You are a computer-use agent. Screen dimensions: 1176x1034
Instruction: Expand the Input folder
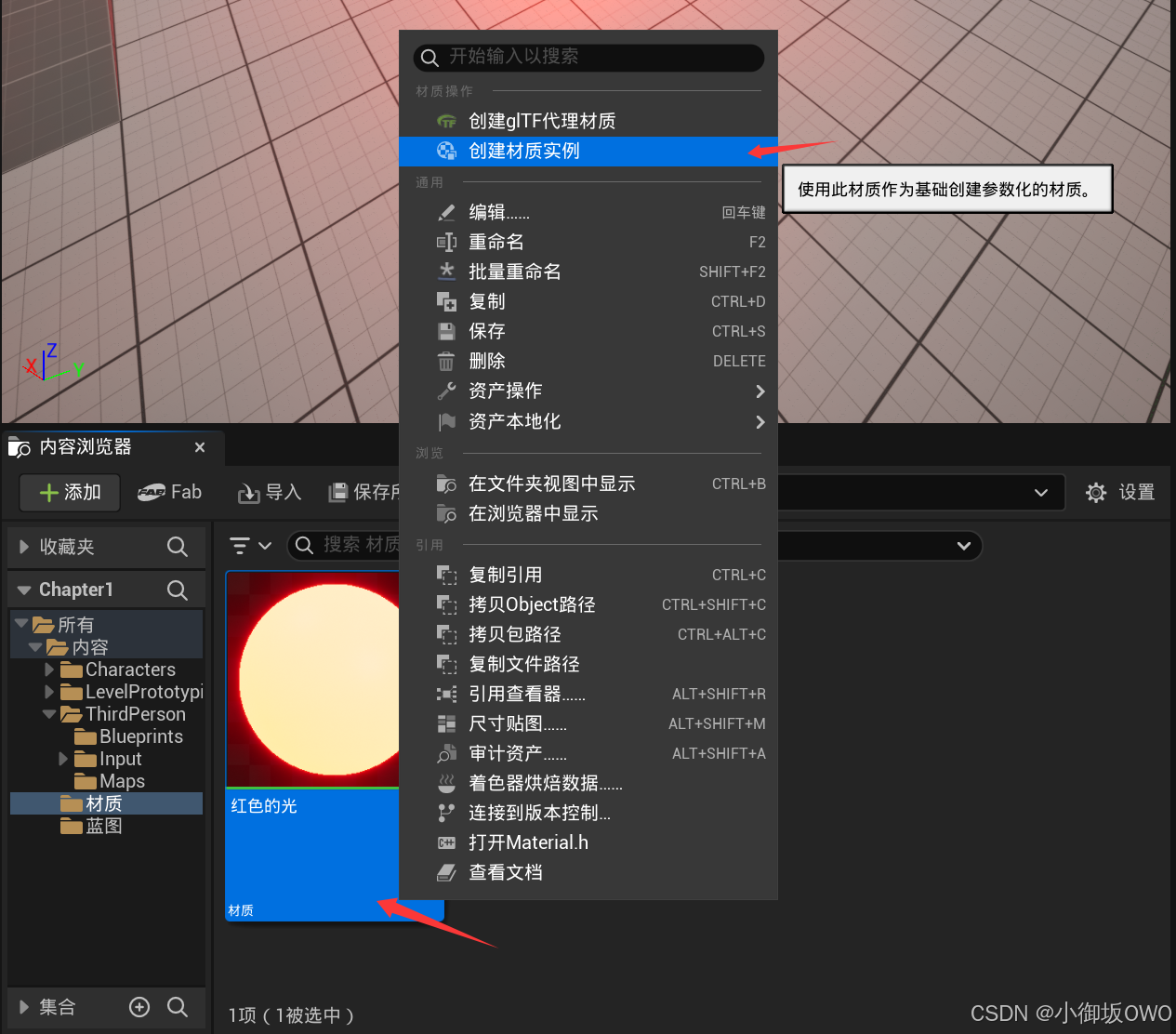tap(63, 759)
